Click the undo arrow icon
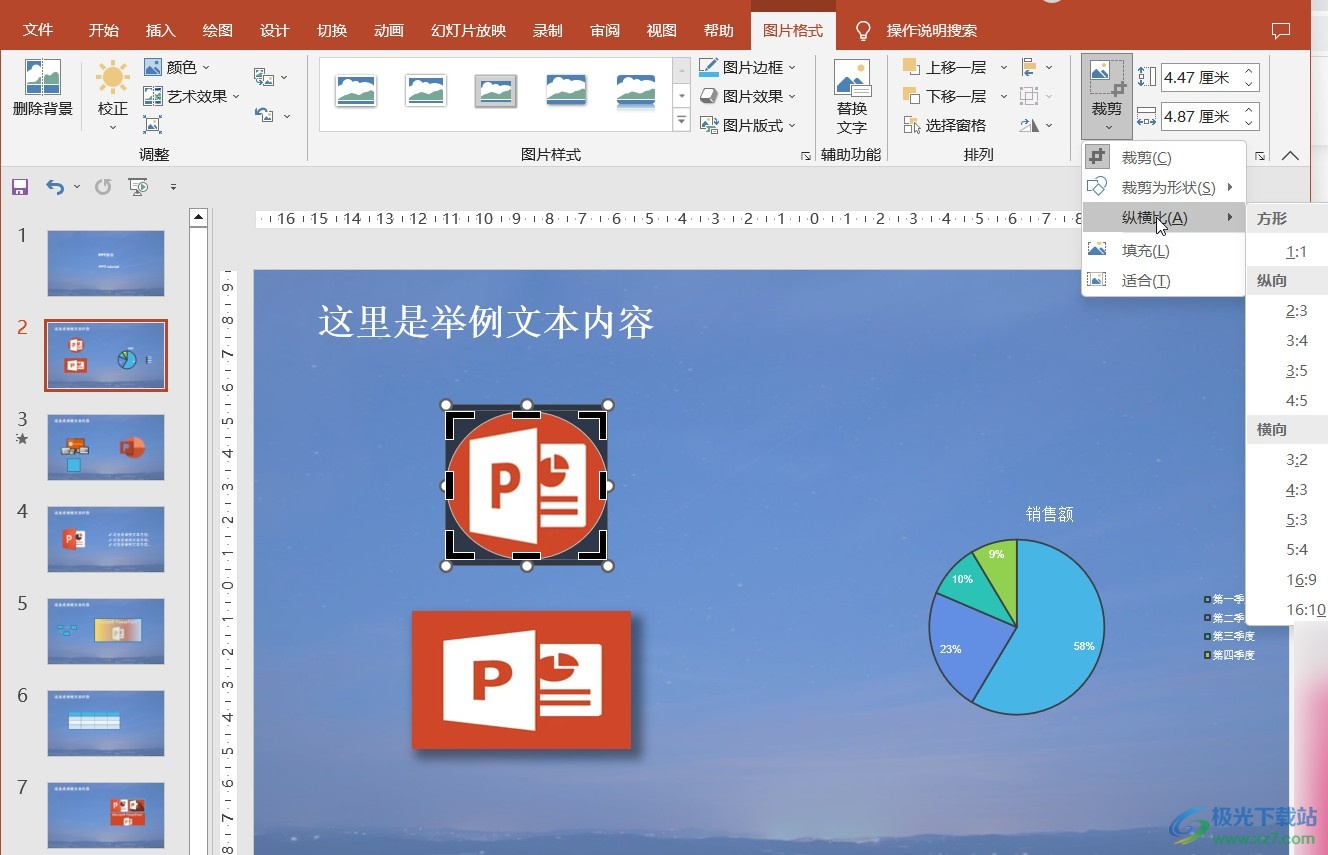This screenshot has height=855, width=1328. pos(55,187)
